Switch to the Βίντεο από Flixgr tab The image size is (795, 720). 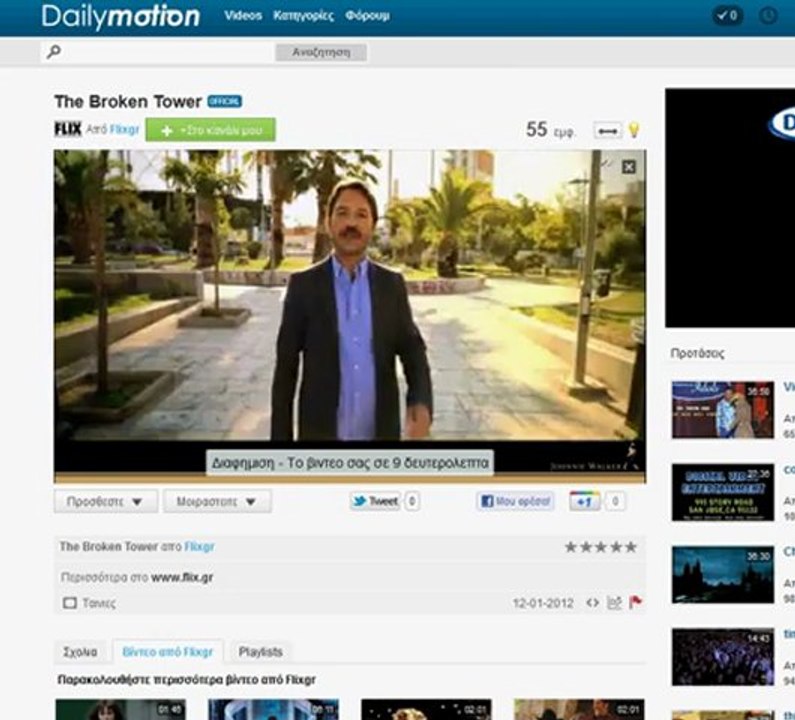click(168, 652)
